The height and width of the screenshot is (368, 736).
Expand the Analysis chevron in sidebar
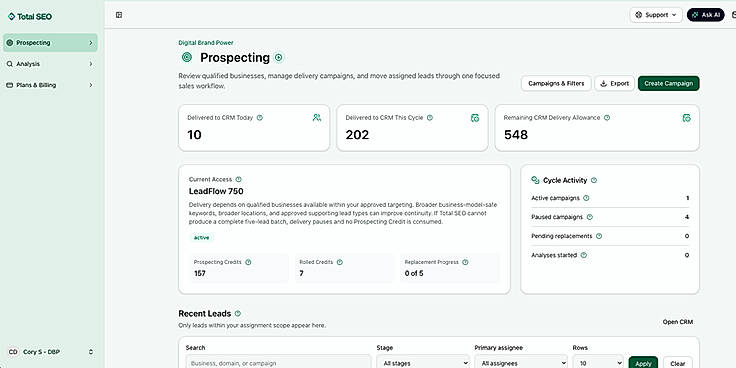click(91, 64)
